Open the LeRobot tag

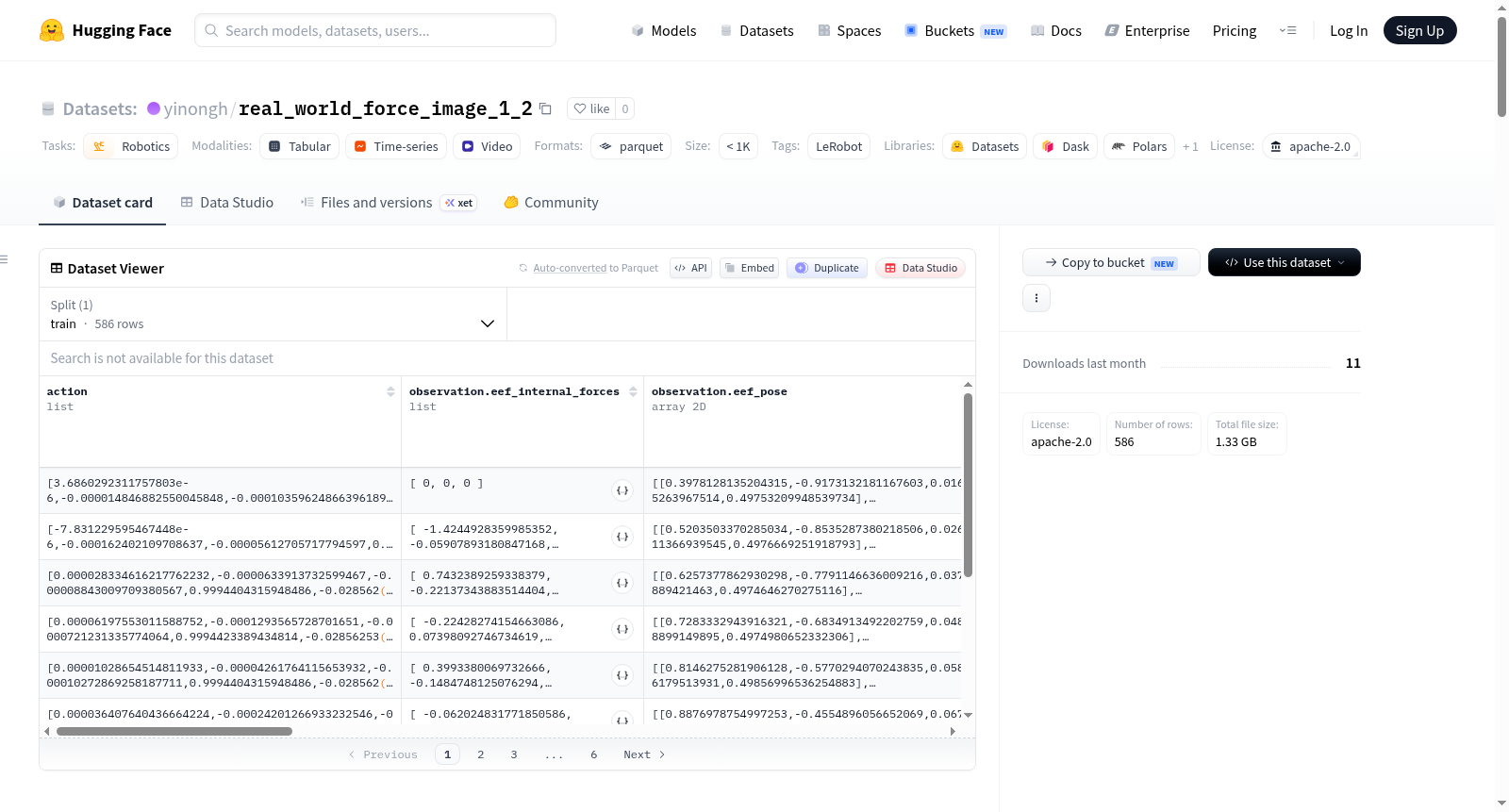(838, 146)
